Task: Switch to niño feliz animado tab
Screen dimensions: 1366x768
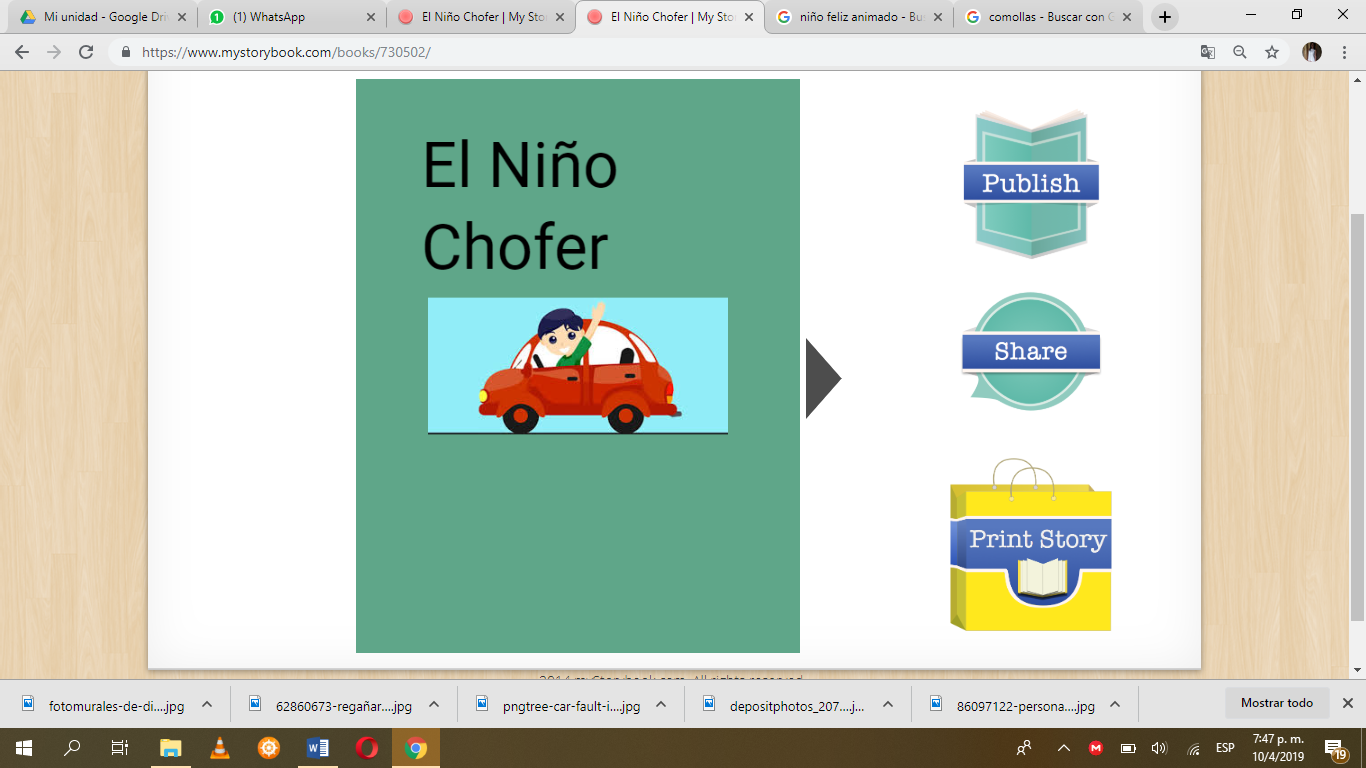Action: 860,17
